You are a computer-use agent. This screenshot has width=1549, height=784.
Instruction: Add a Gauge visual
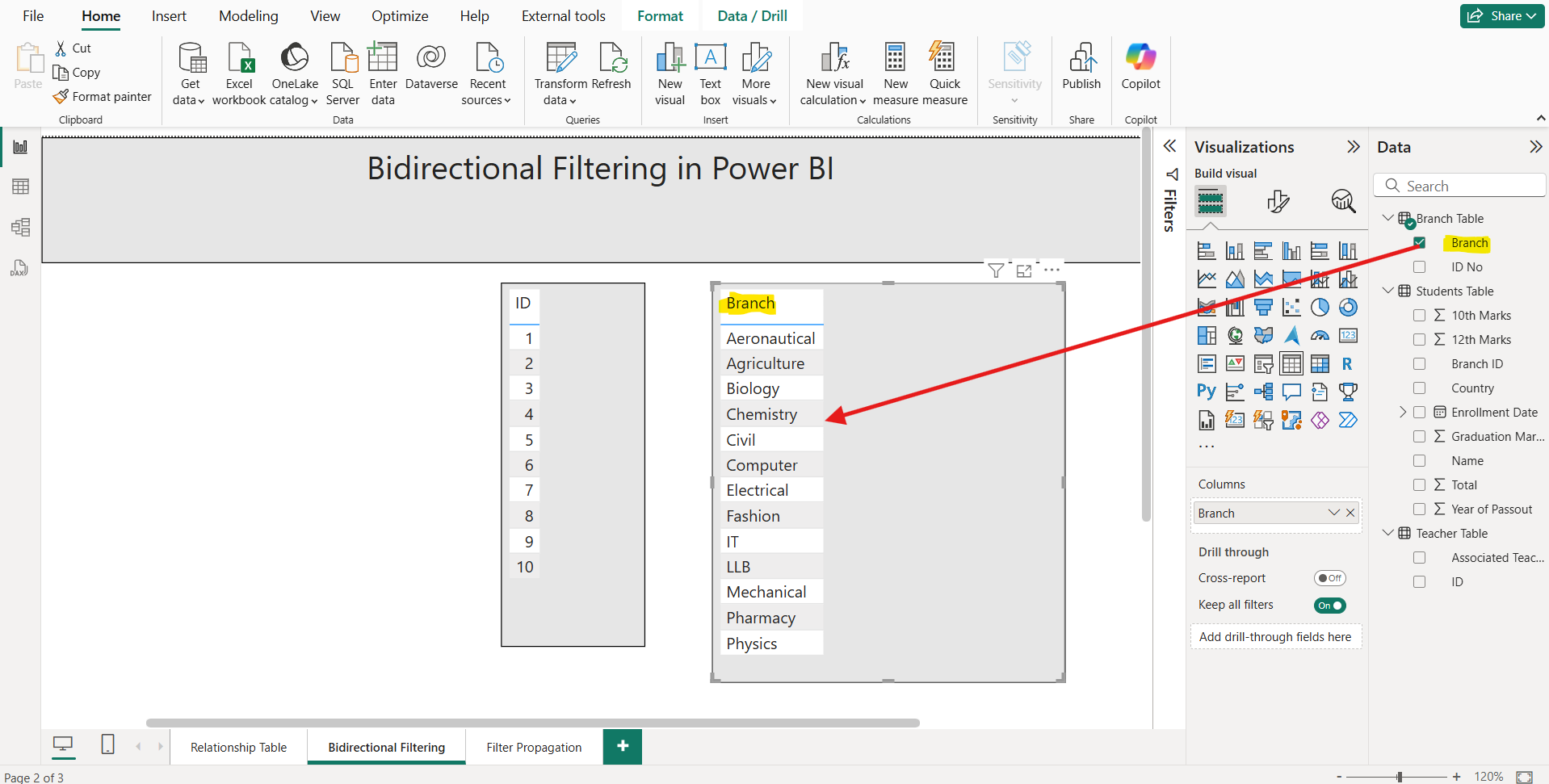[x=1320, y=336]
